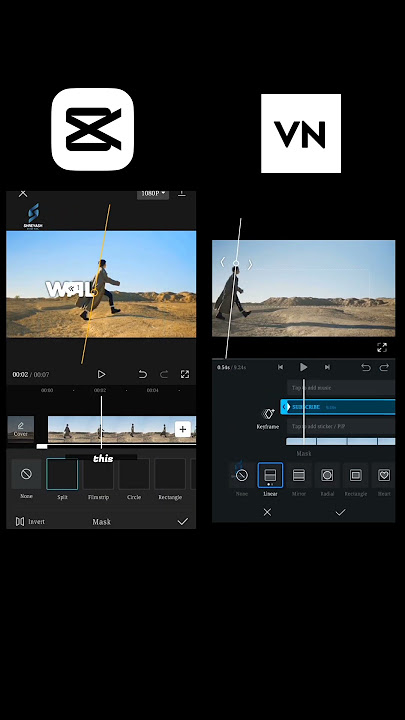Toggle Invert for the CapCut mask

click(x=30, y=522)
